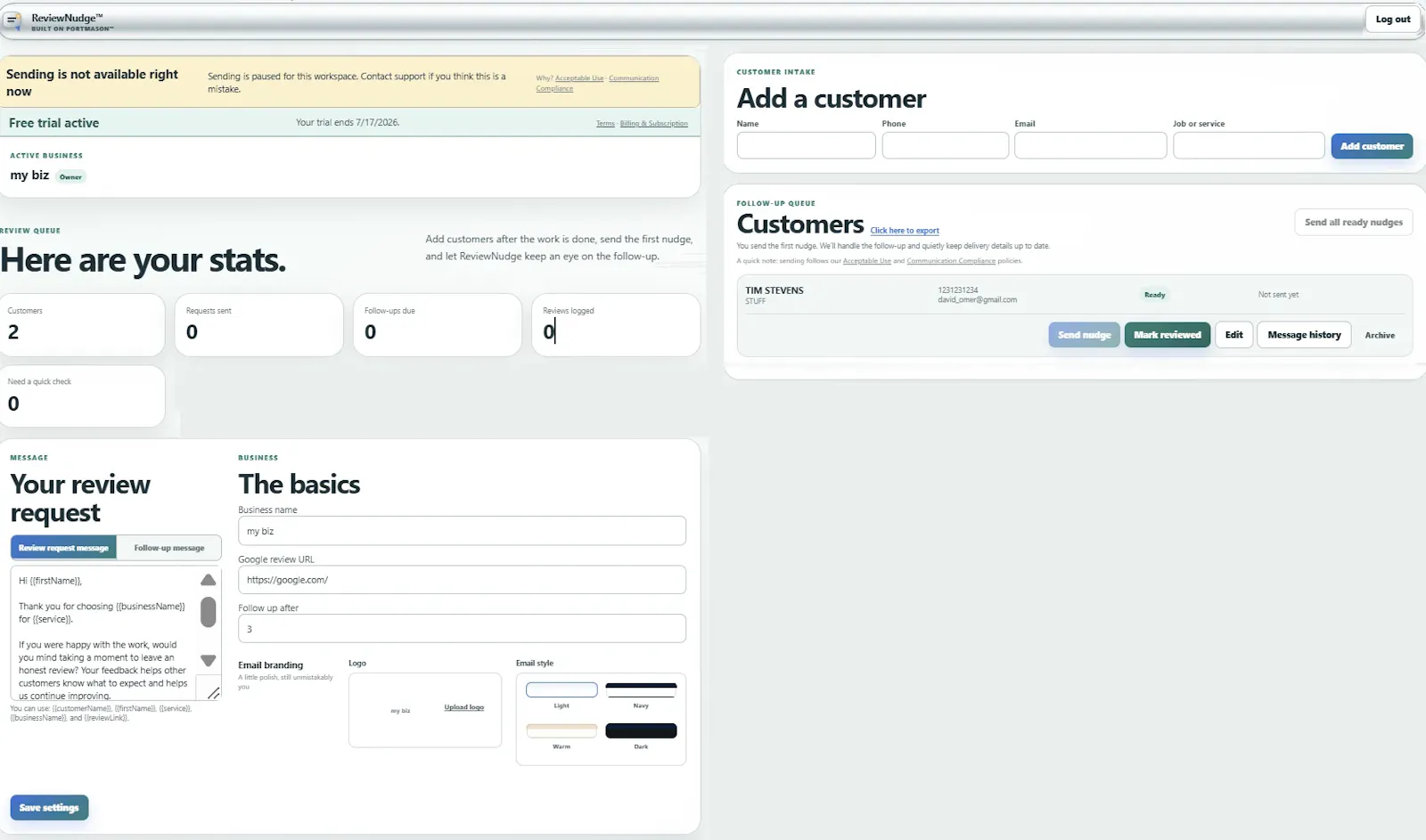Image resolution: width=1426 pixels, height=840 pixels.
Task: Click the message textarea scrollbar thumb
Action: point(209,612)
